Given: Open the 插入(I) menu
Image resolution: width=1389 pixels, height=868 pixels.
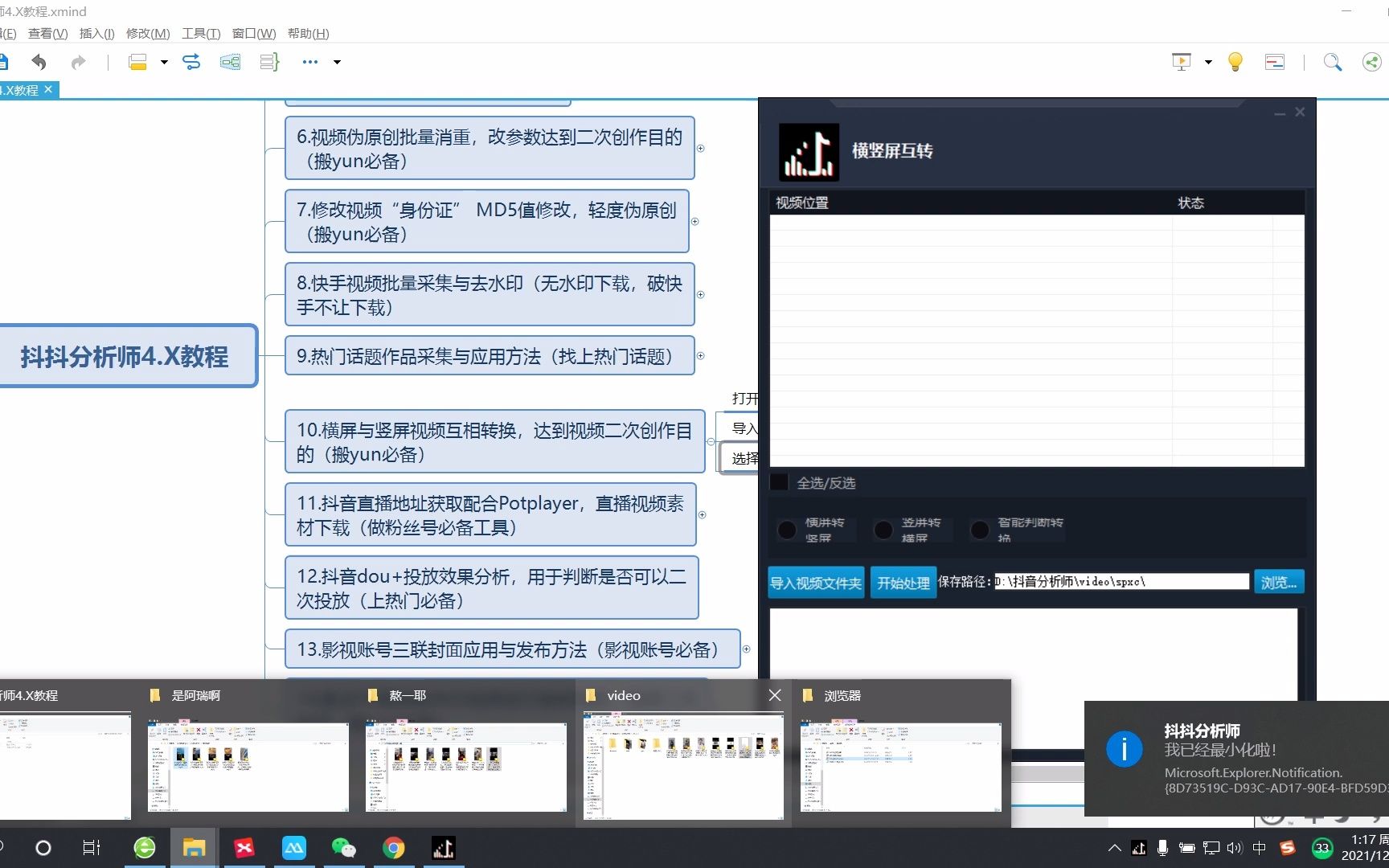Looking at the screenshot, I should pos(96,33).
